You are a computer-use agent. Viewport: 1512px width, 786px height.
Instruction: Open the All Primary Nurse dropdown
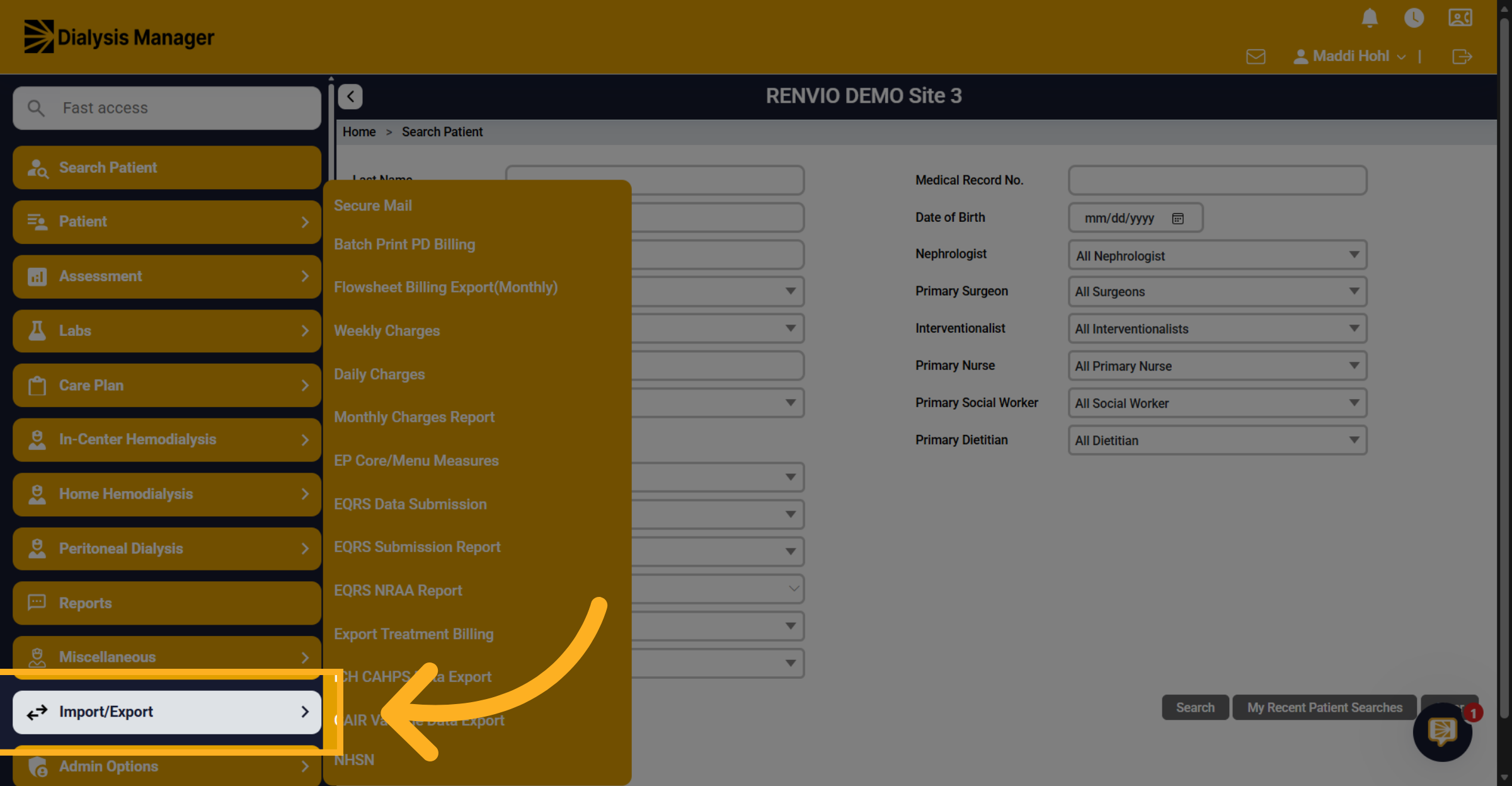click(x=1217, y=366)
